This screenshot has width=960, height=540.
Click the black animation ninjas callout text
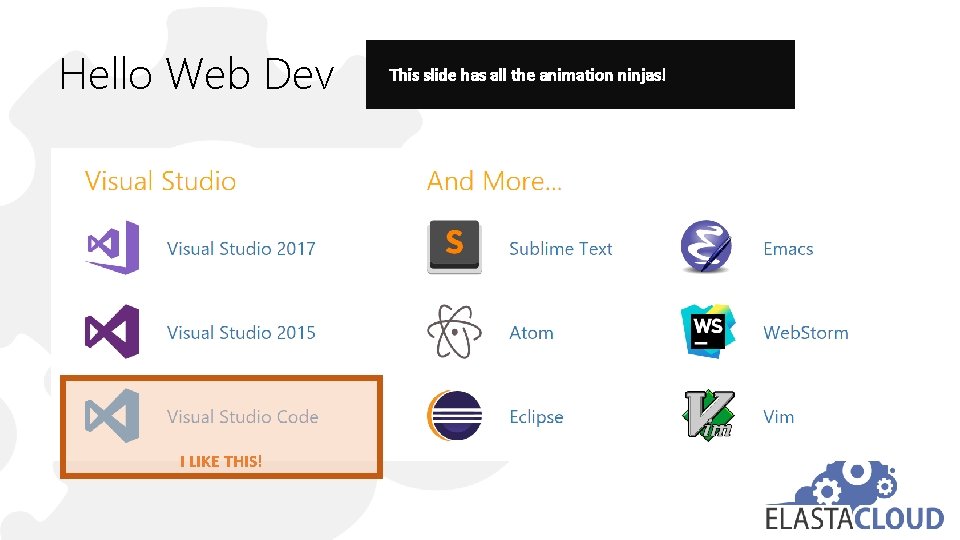[x=527, y=75]
